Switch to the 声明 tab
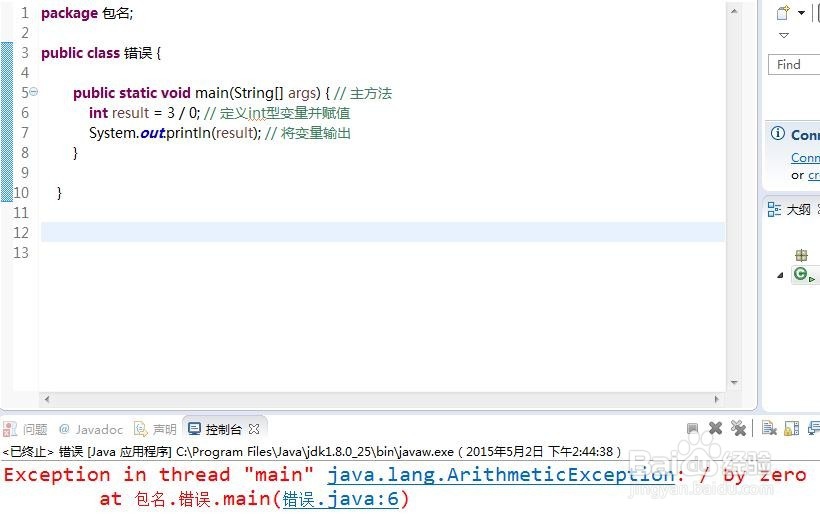Viewport: 820px width, 517px height. 164,430
